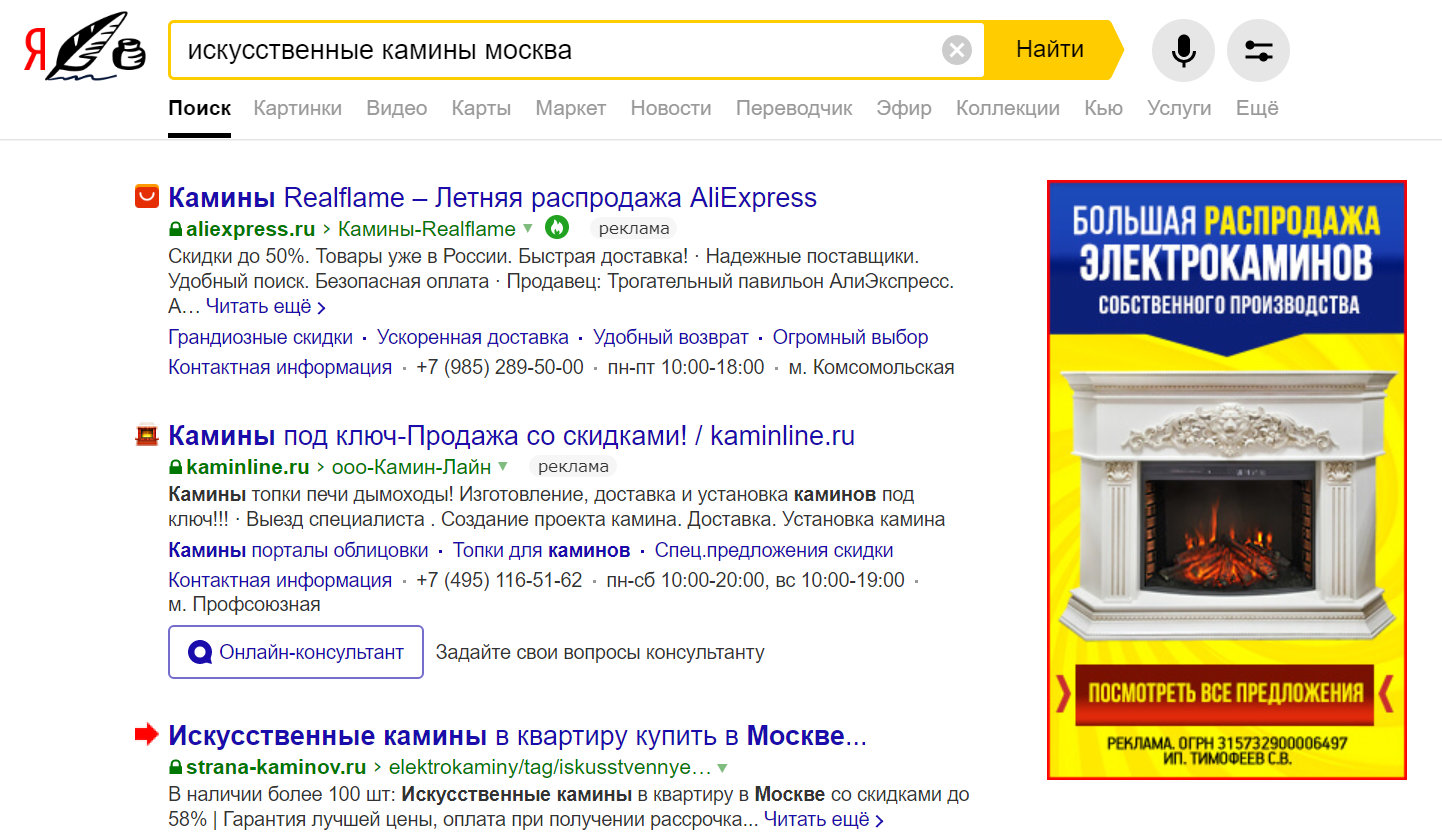The height and width of the screenshot is (837, 1442).
Task: Expand AliExpress snippet via Читать ещё
Action: [266, 307]
